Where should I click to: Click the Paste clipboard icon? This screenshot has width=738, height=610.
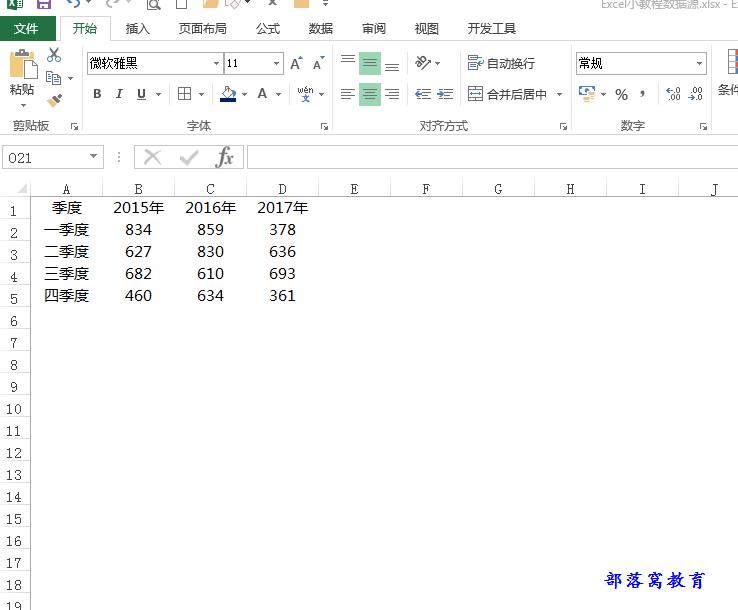tap(23, 64)
